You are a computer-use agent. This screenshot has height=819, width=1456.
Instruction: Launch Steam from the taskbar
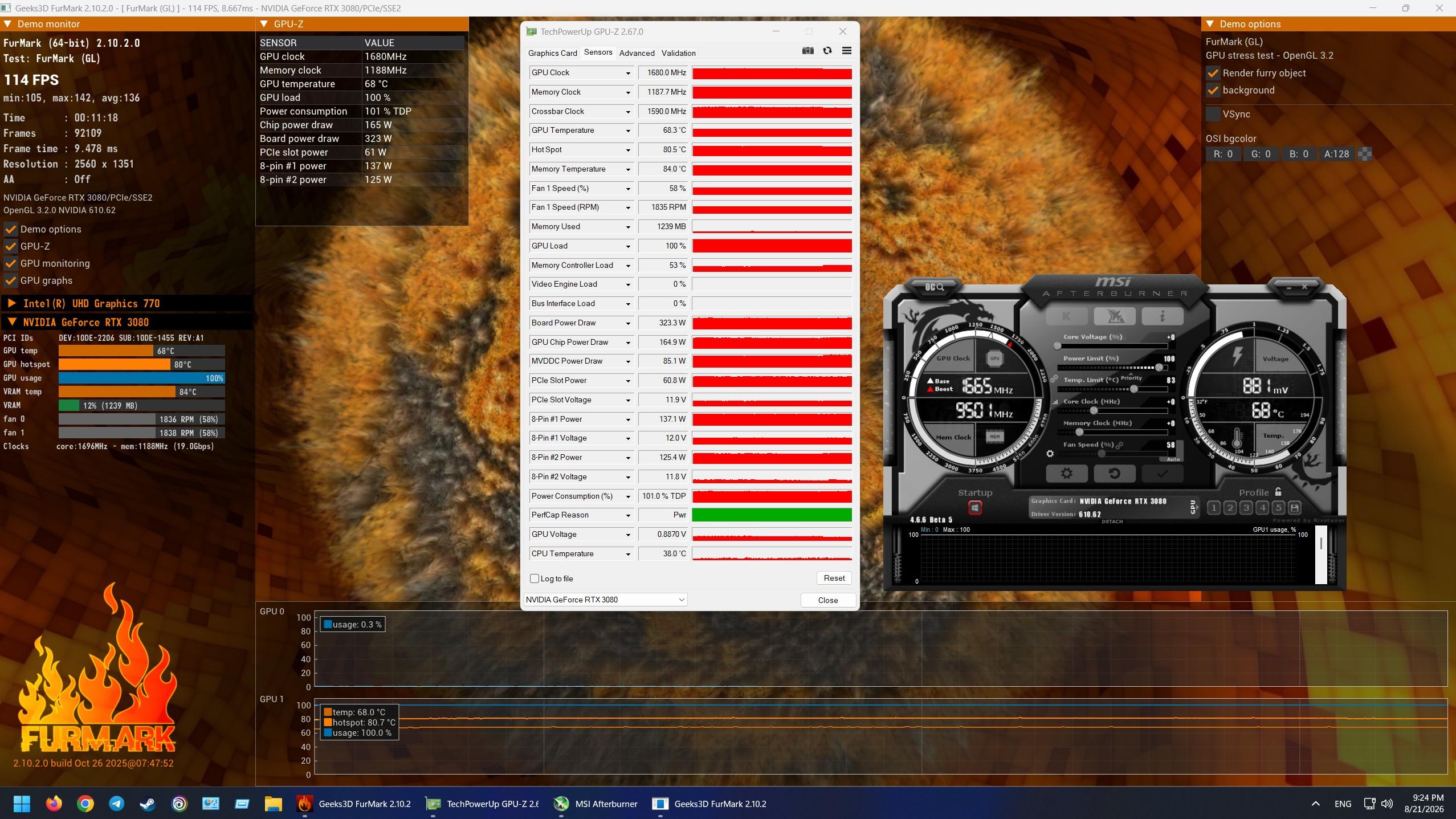click(x=148, y=804)
